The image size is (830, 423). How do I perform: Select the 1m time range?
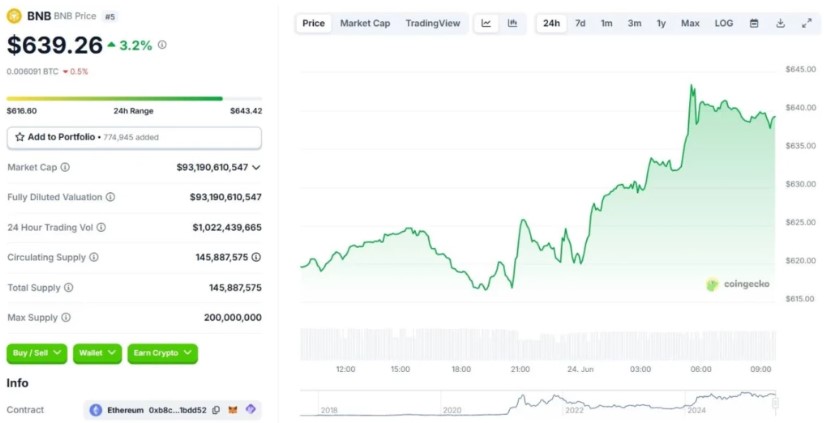[607, 23]
